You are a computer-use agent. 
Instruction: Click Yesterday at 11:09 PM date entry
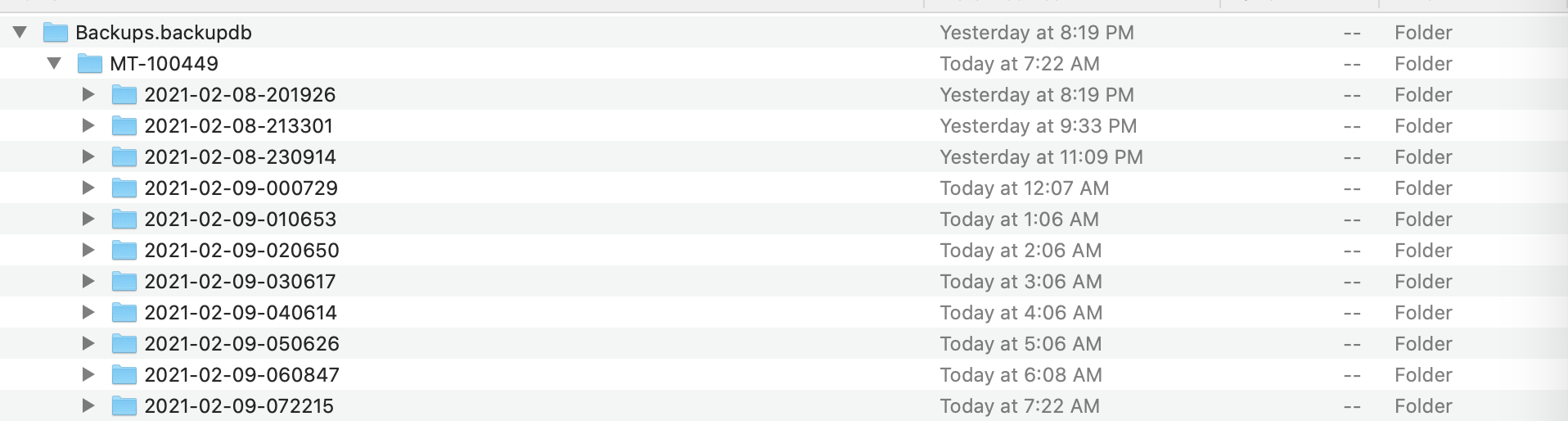(x=1041, y=157)
